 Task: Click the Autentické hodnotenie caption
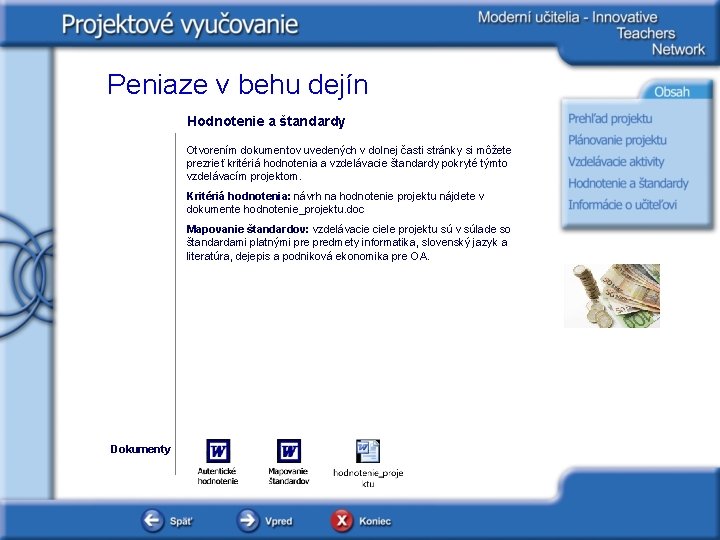[x=218, y=476]
